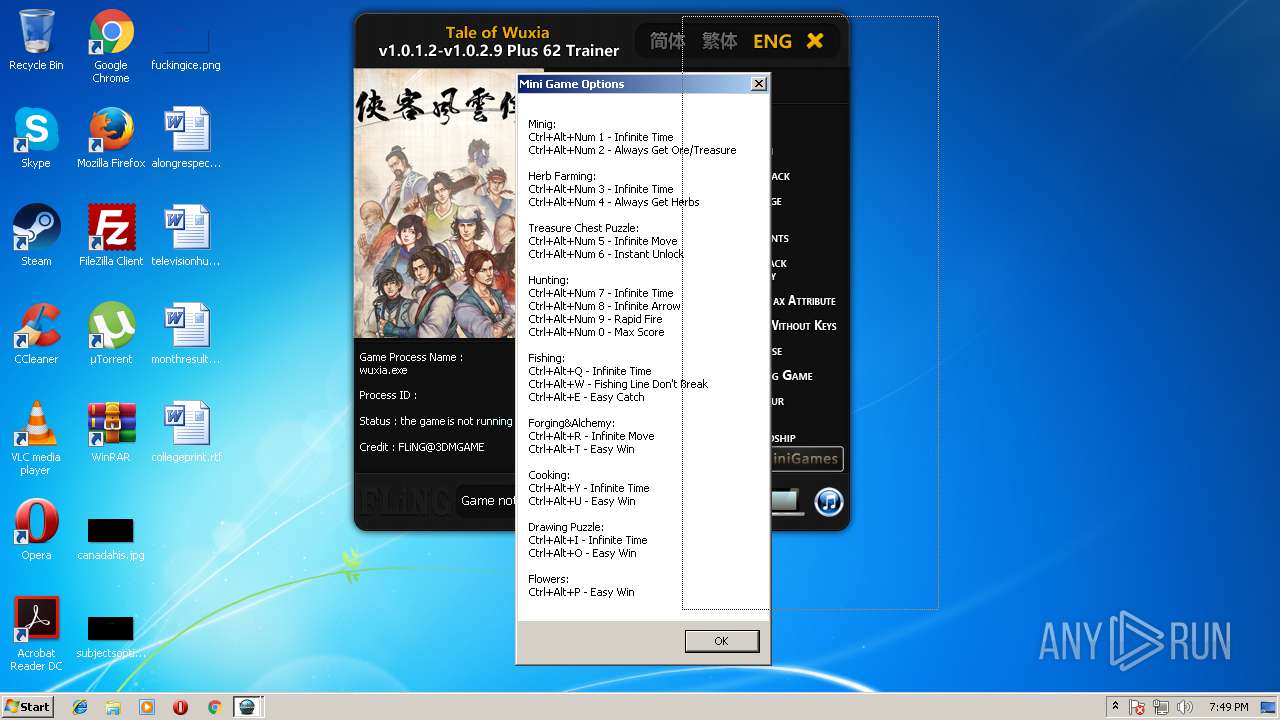Switch trainer language to Traditional Chinese 繁体
This screenshot has height=720, width=1280.
point(719,41)
